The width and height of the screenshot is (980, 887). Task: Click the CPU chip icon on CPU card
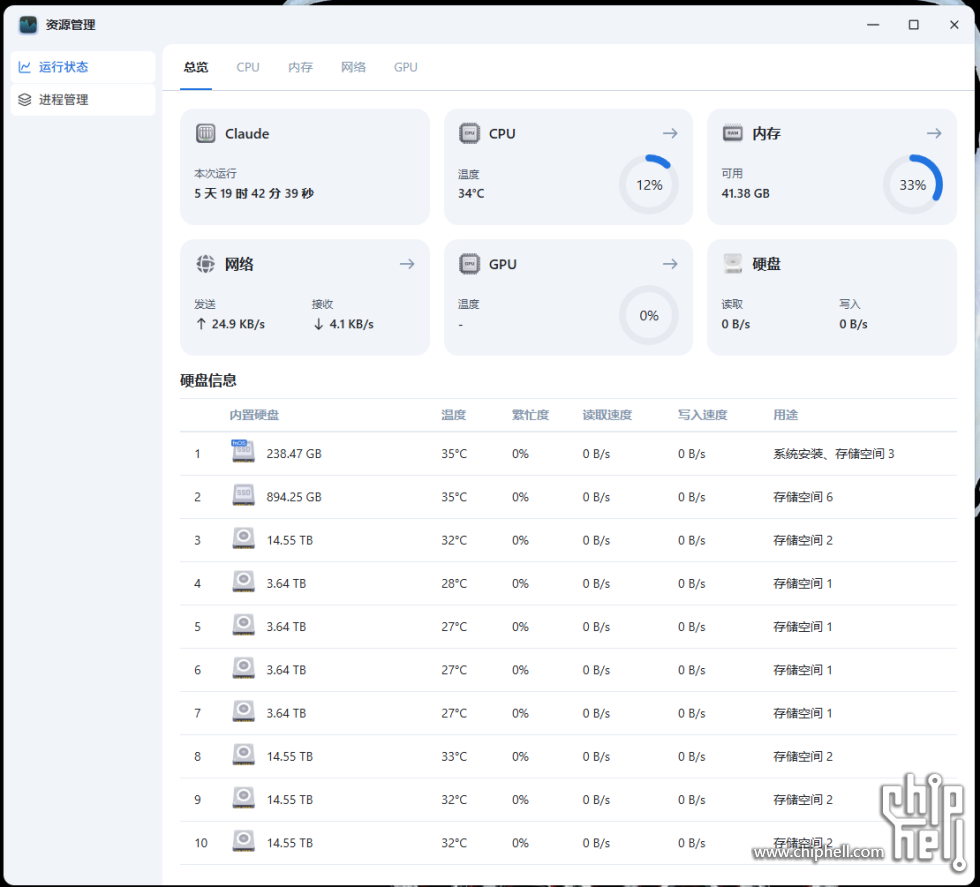[x=470, y=133]
